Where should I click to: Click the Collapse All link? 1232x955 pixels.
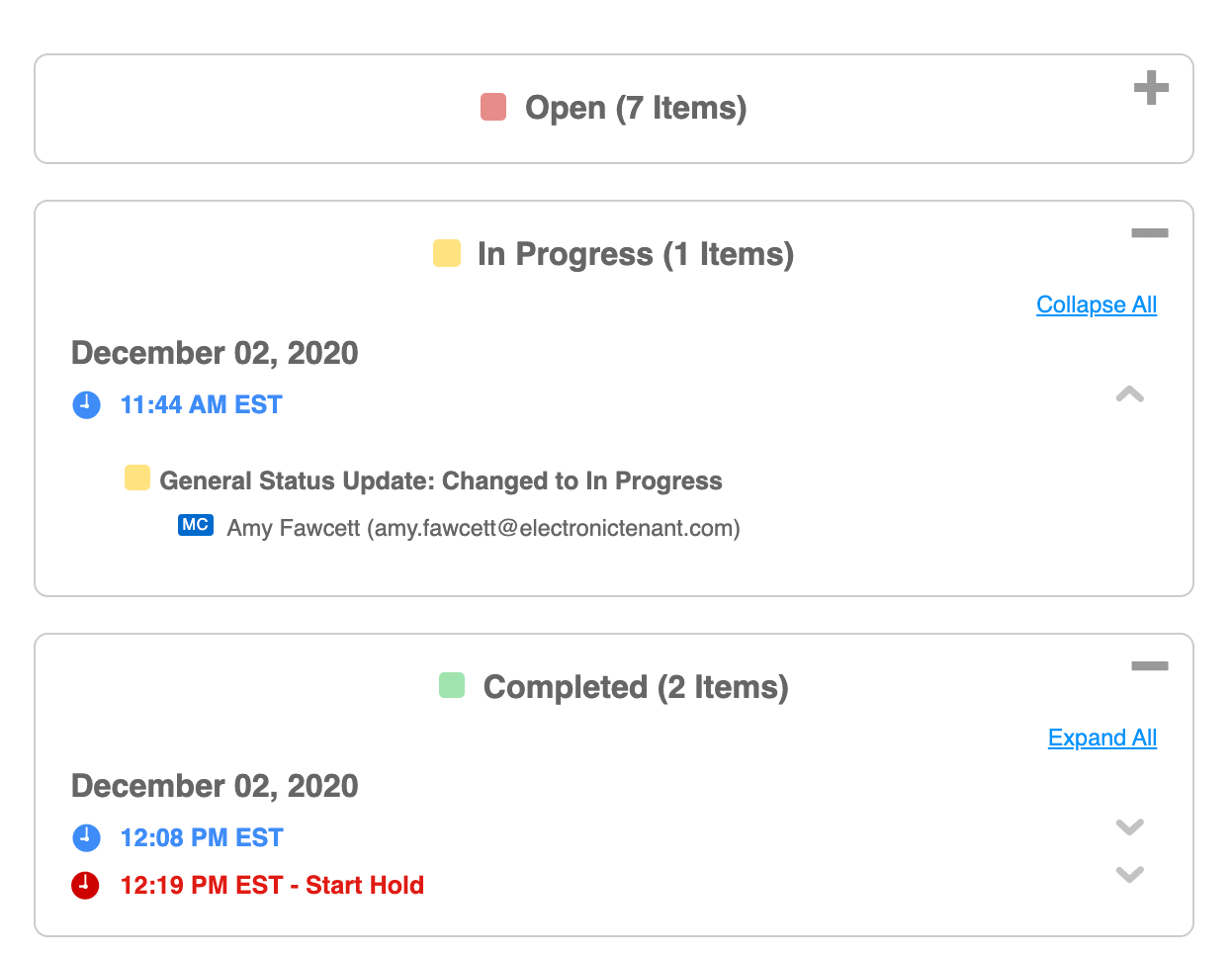tap(1096, 304)
